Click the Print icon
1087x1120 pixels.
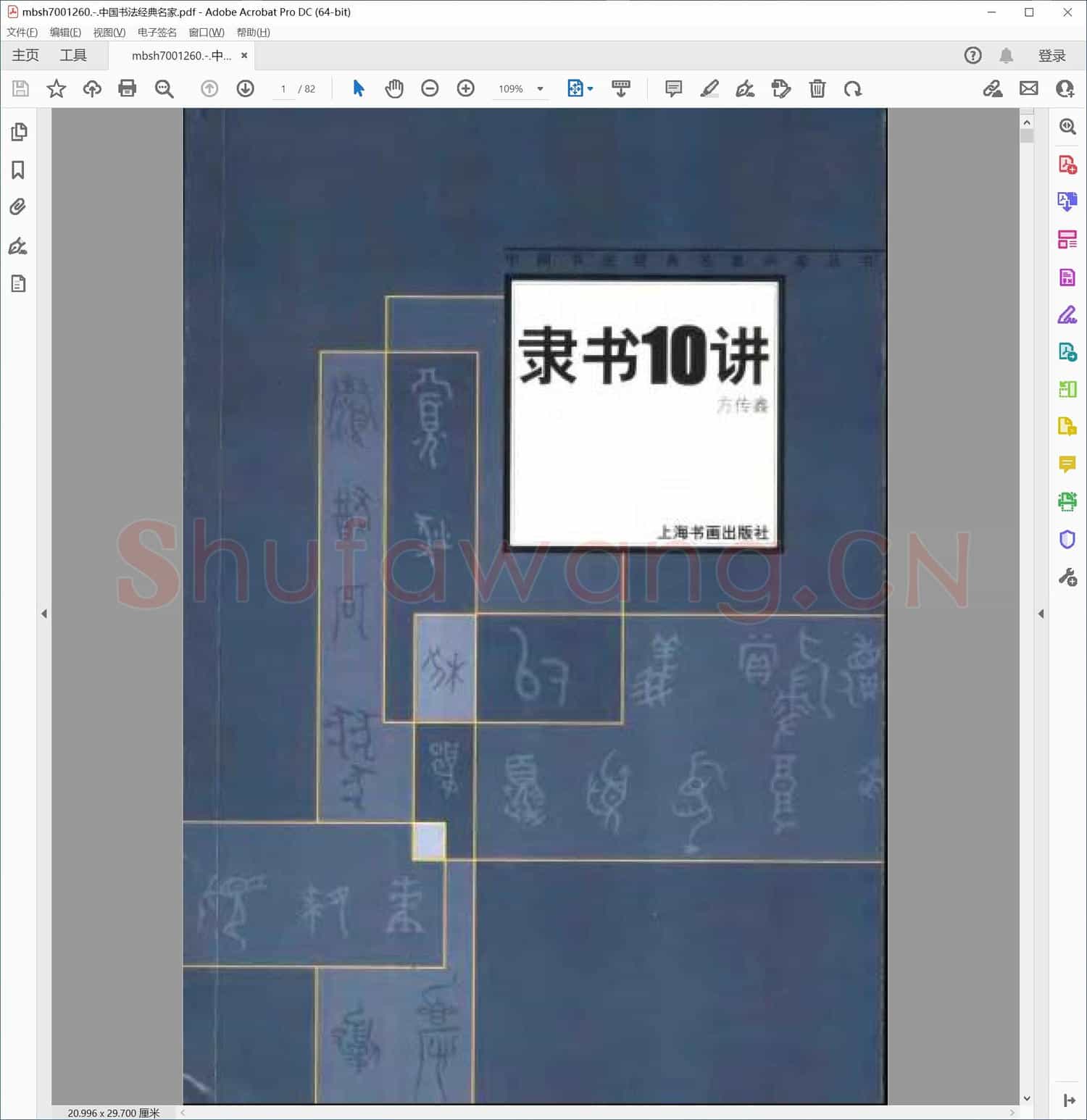pos(128,88)
